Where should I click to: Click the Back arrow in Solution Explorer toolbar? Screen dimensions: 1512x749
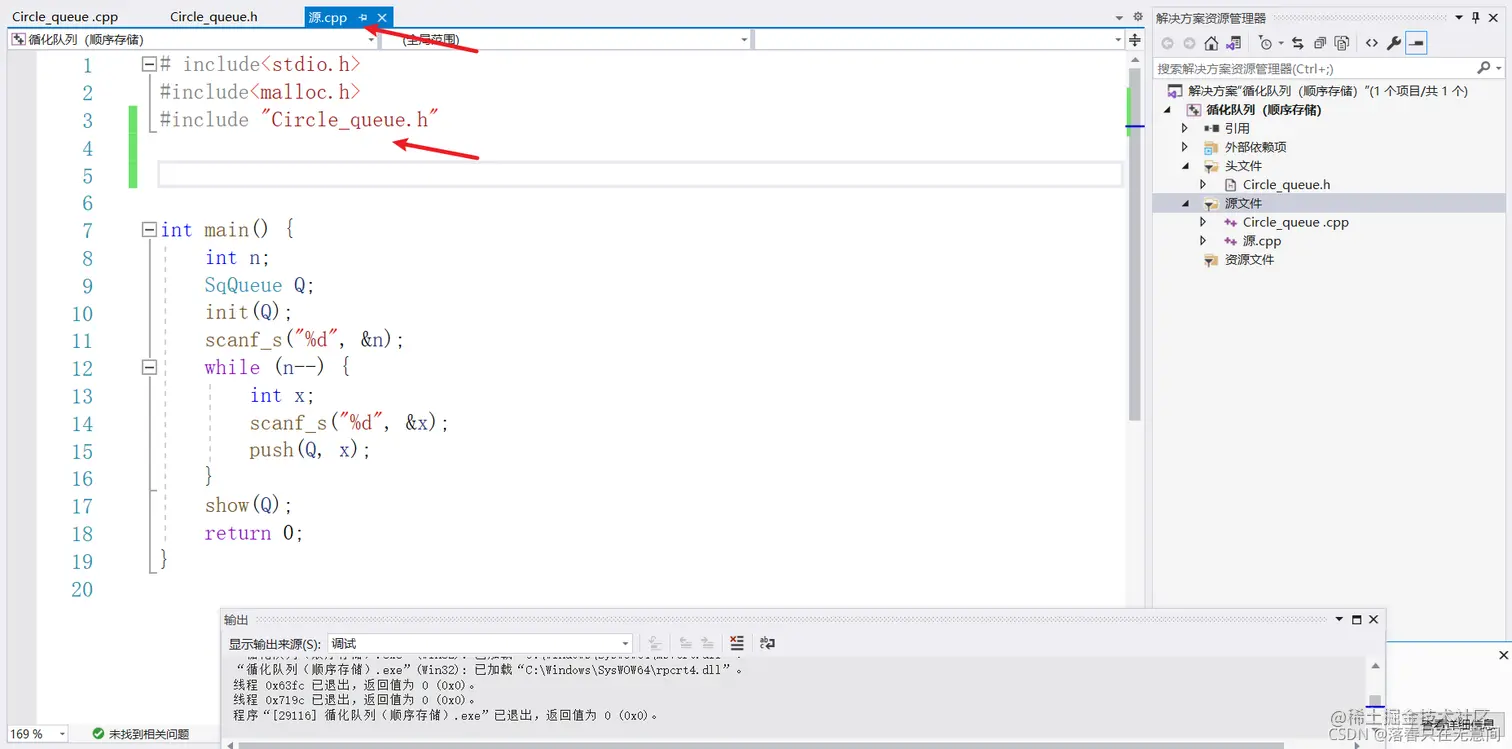tap(1167, 43)
